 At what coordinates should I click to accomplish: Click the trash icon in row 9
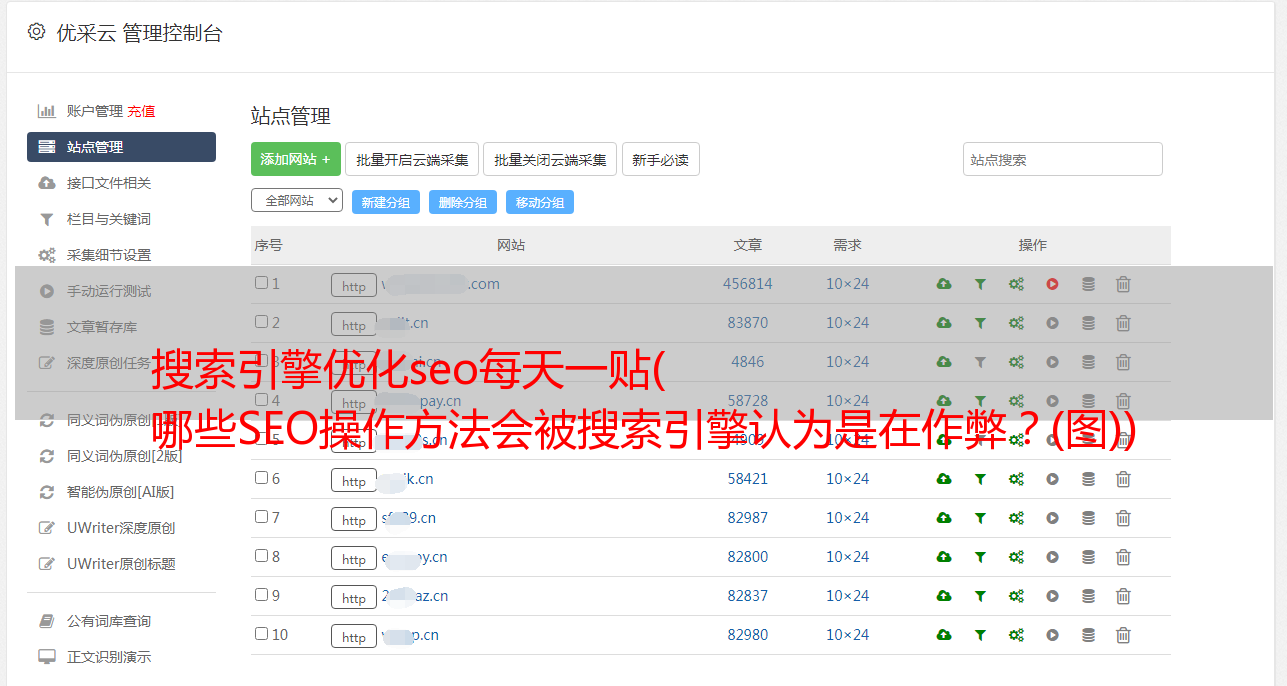[1123, 596]
